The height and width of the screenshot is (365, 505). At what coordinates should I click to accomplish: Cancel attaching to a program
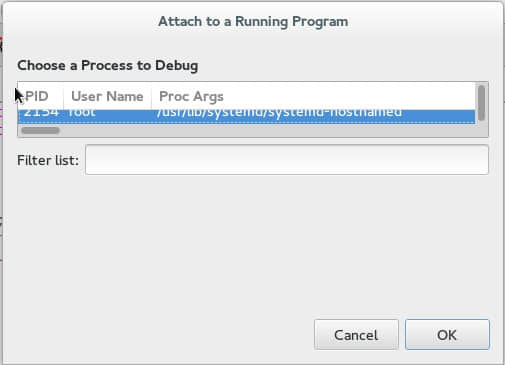coord(356,335)
